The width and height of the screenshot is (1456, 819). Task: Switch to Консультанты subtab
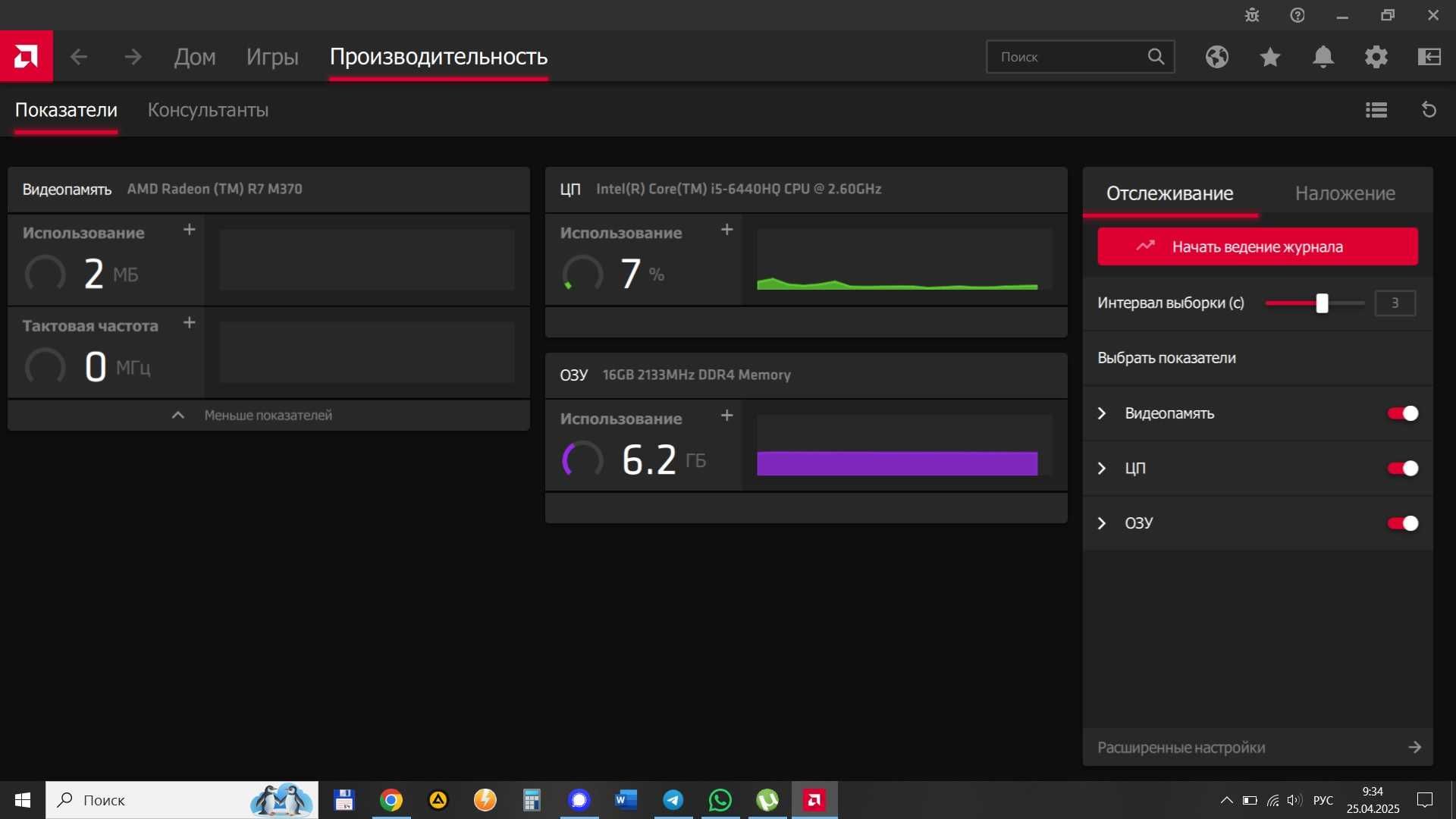click(208, 110)
